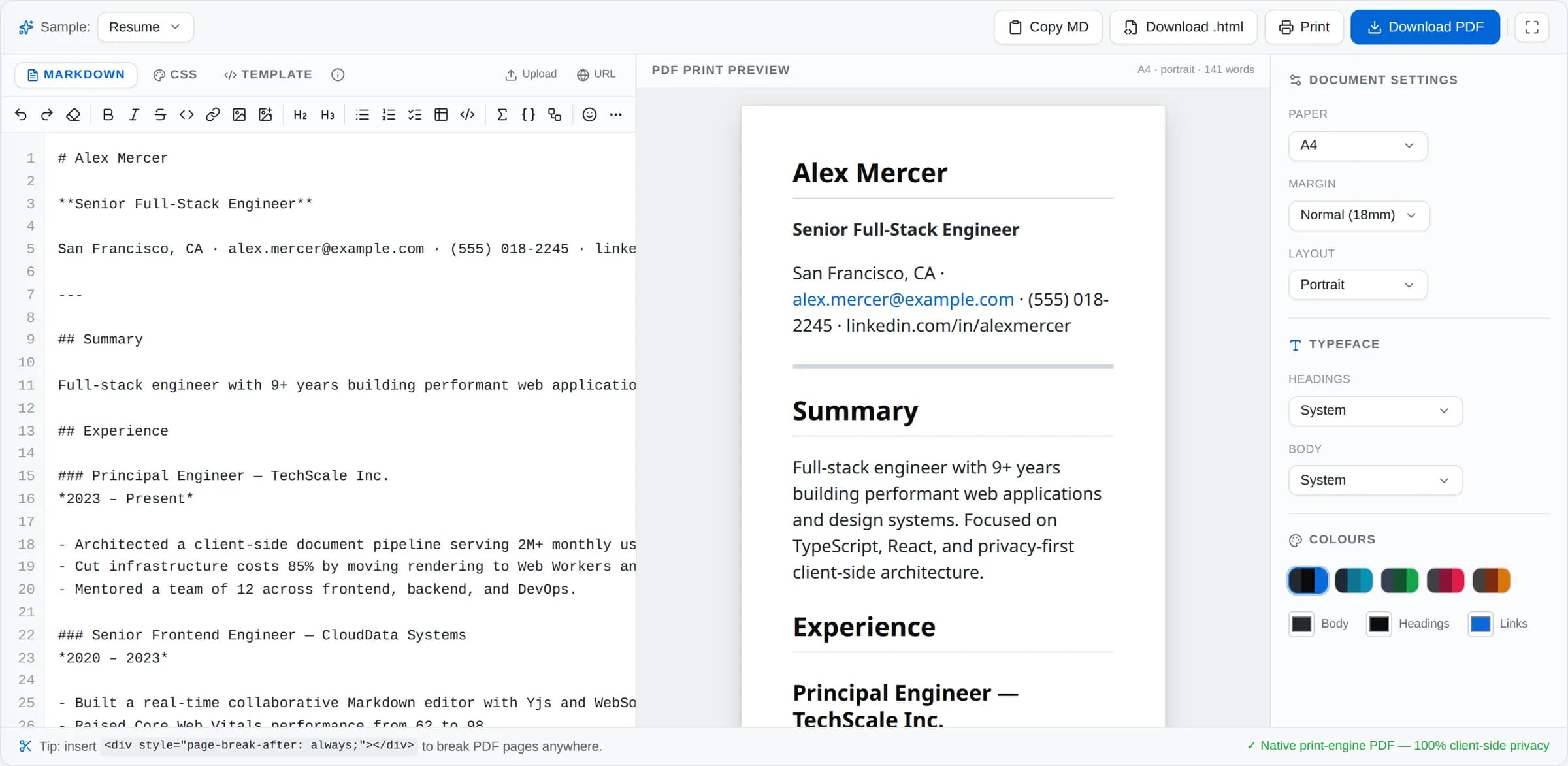Image resolution: width=1568 pixels, height=766 pixels.
Task: Insert a code block
Action: click(467, 115)
